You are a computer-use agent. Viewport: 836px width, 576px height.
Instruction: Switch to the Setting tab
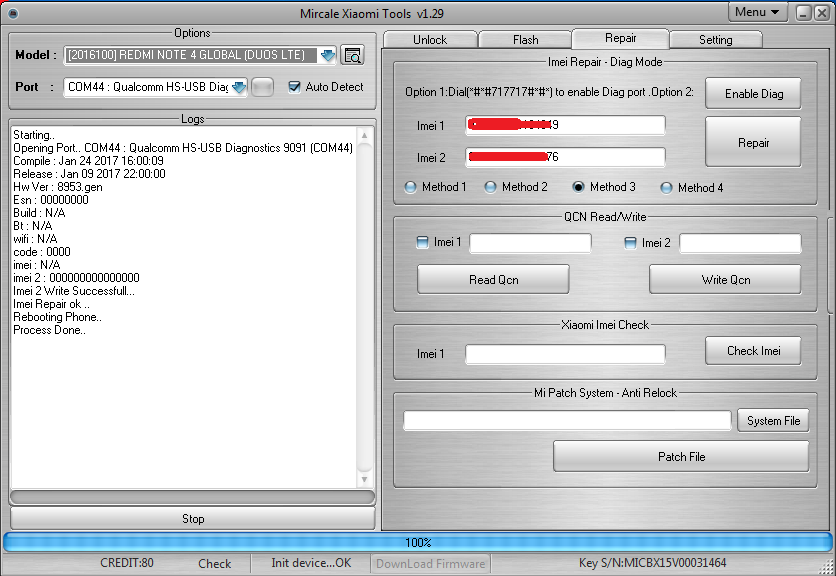(716, 39)
